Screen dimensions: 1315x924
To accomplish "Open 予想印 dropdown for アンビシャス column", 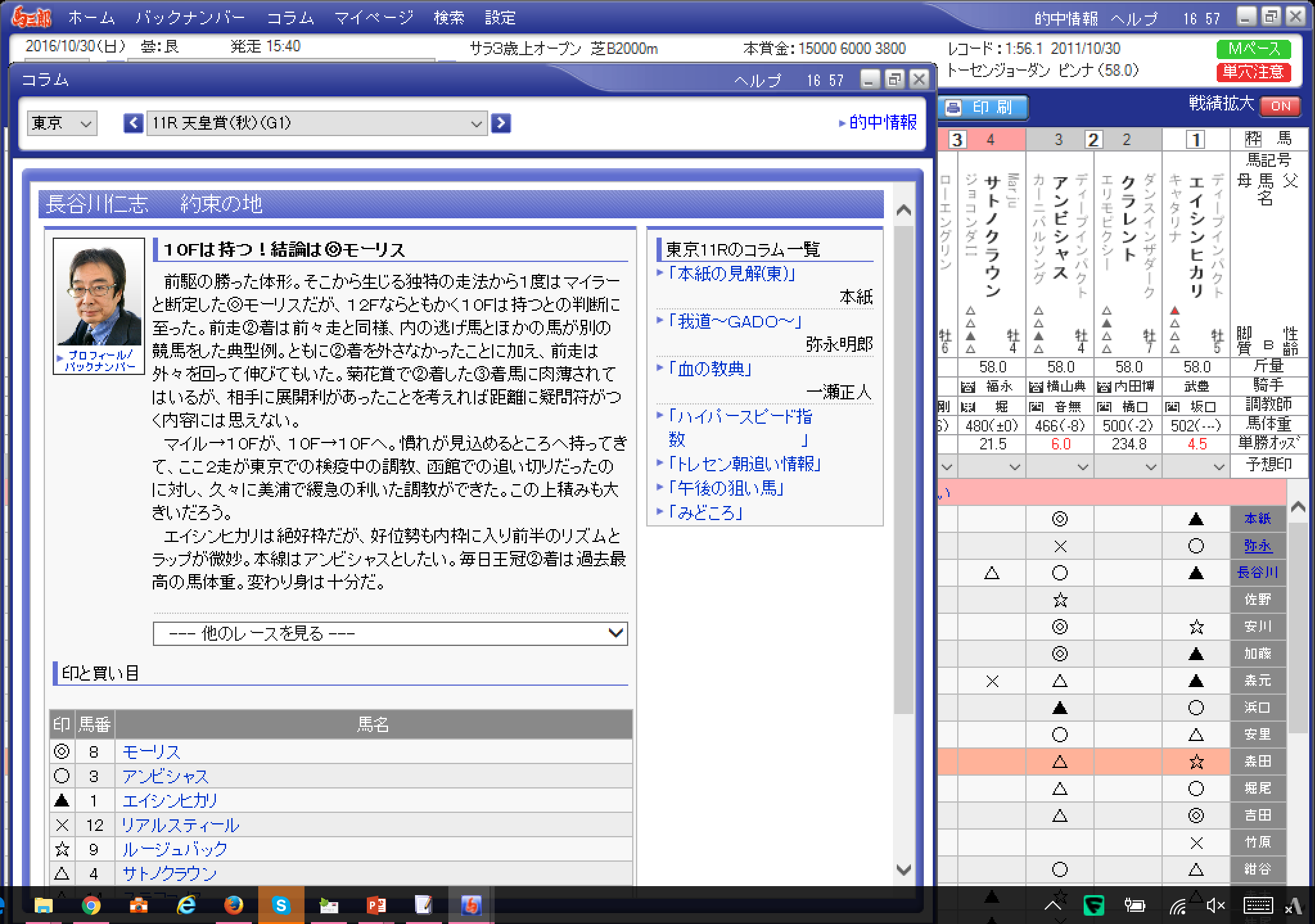I will click(x=1059, y=467).
